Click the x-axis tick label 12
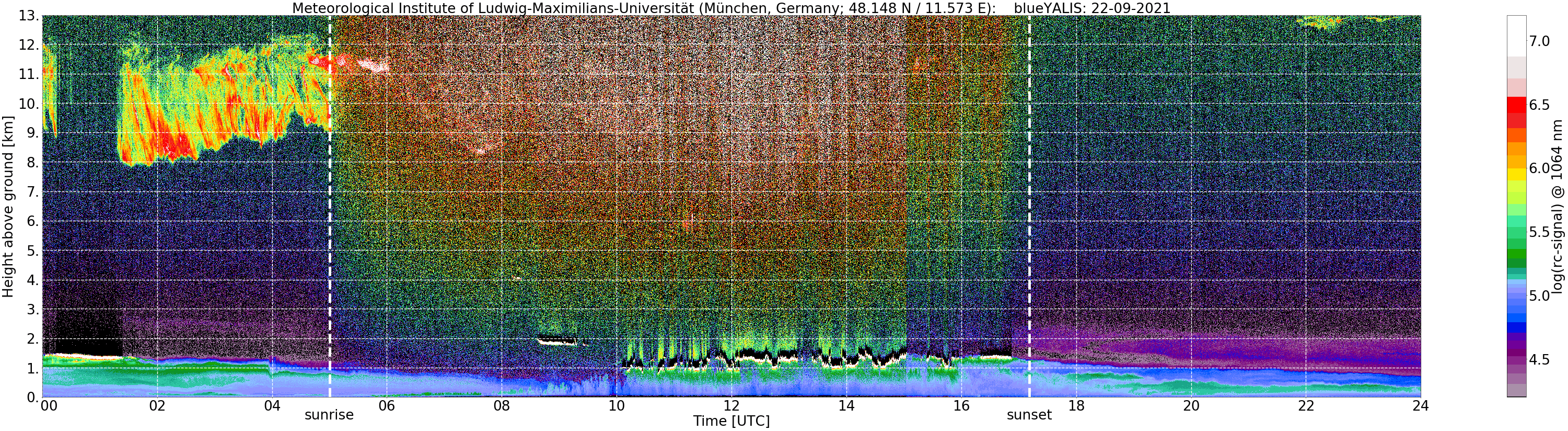Image resolution: width=1568 pixels, height=431 pixels. pos(731,405)
